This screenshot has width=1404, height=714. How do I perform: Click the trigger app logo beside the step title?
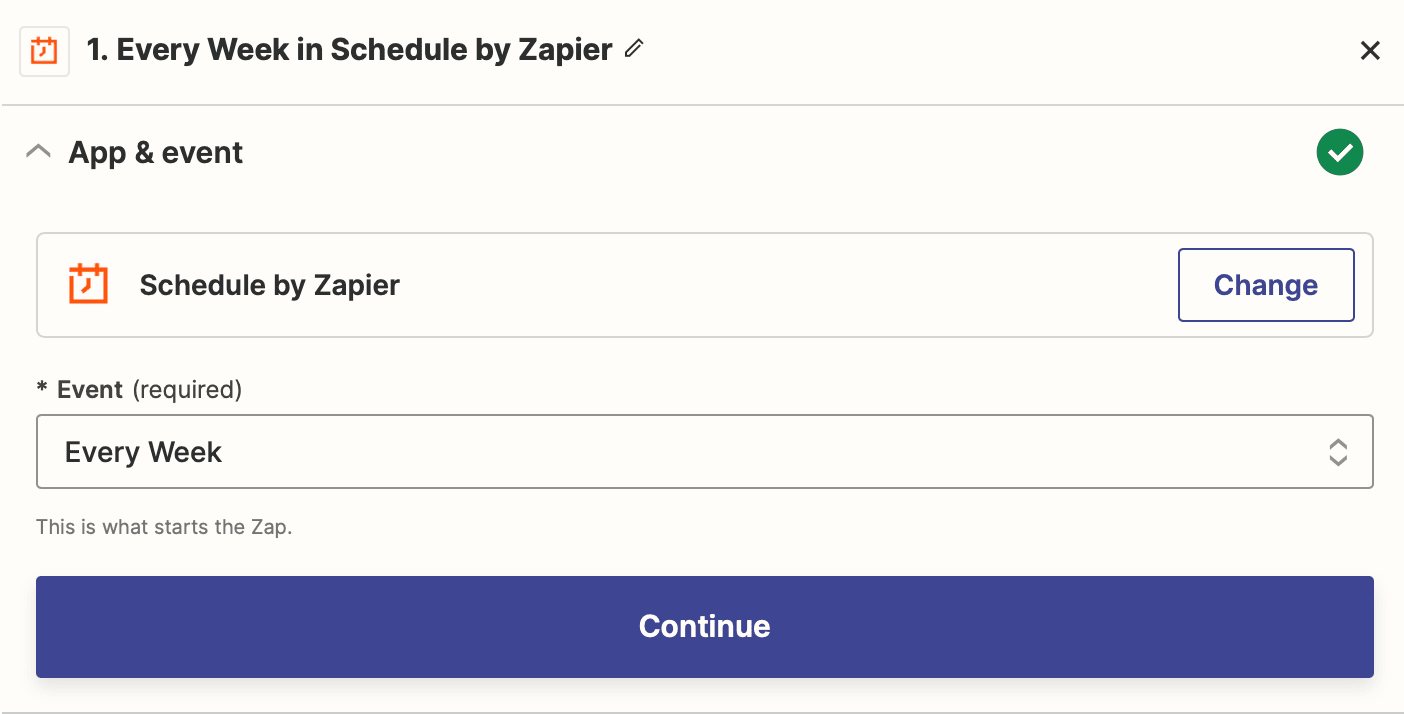[x=44, y=49]
